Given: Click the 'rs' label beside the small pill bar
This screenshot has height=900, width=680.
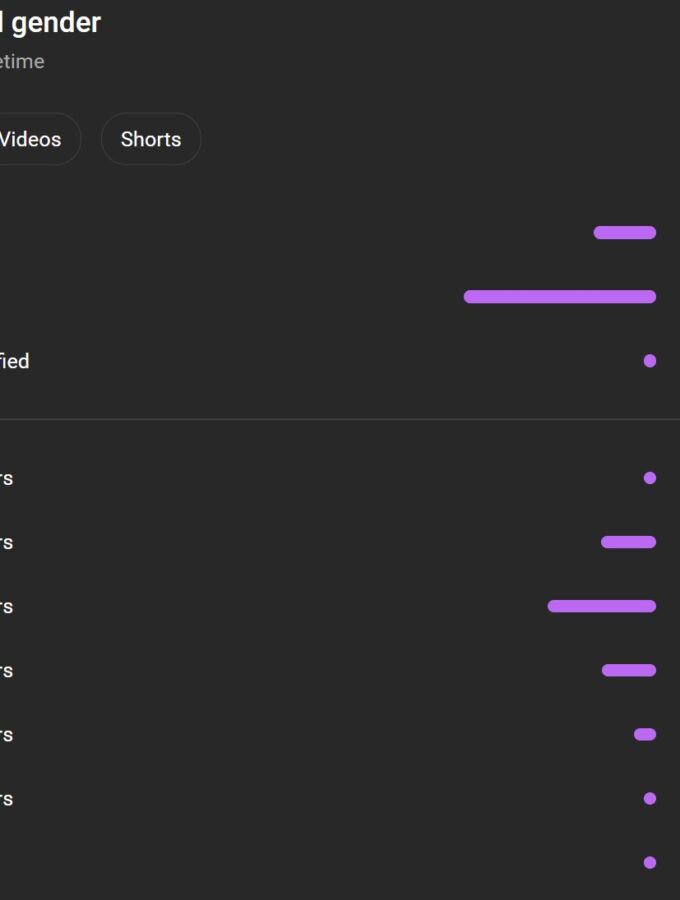Looking at the screenshot, I should click(6, 735).
